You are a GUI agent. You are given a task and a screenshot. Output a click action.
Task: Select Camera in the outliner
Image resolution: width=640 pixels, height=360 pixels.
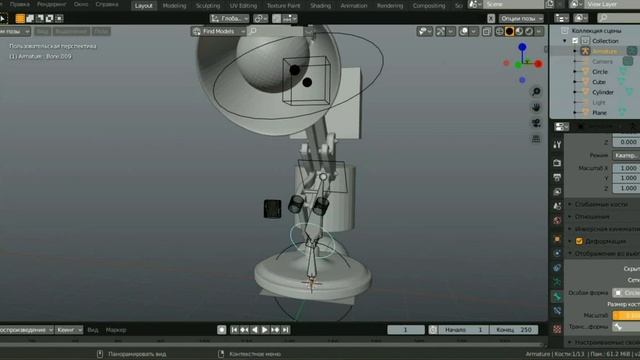coord(602,62)
